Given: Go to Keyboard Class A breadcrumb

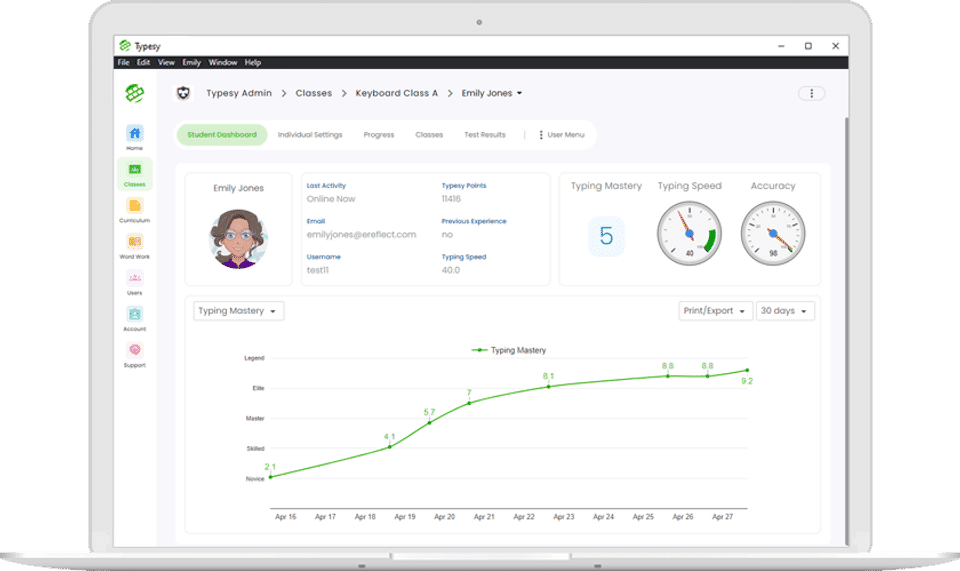Looking at the screenshot, I should click(396, 93).
